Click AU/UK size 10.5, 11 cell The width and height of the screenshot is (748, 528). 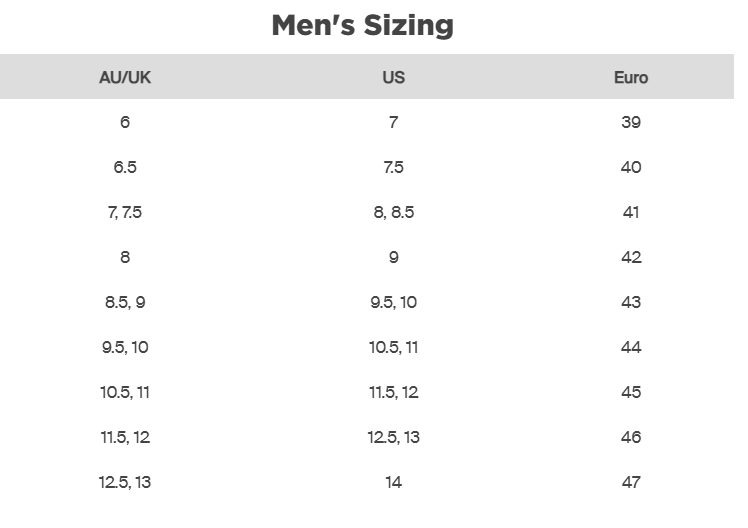125,392
